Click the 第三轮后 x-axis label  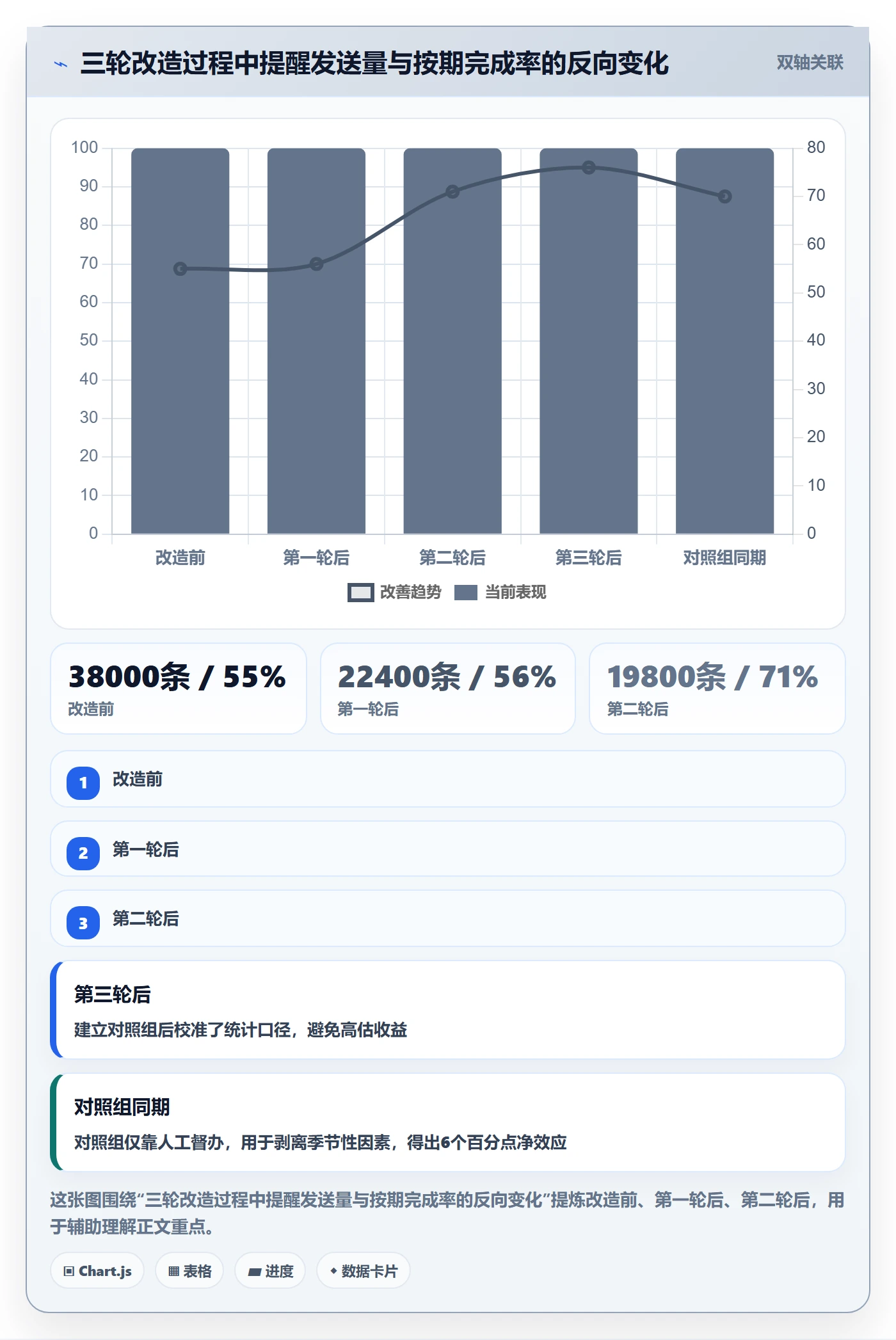(x=589, y=558)
